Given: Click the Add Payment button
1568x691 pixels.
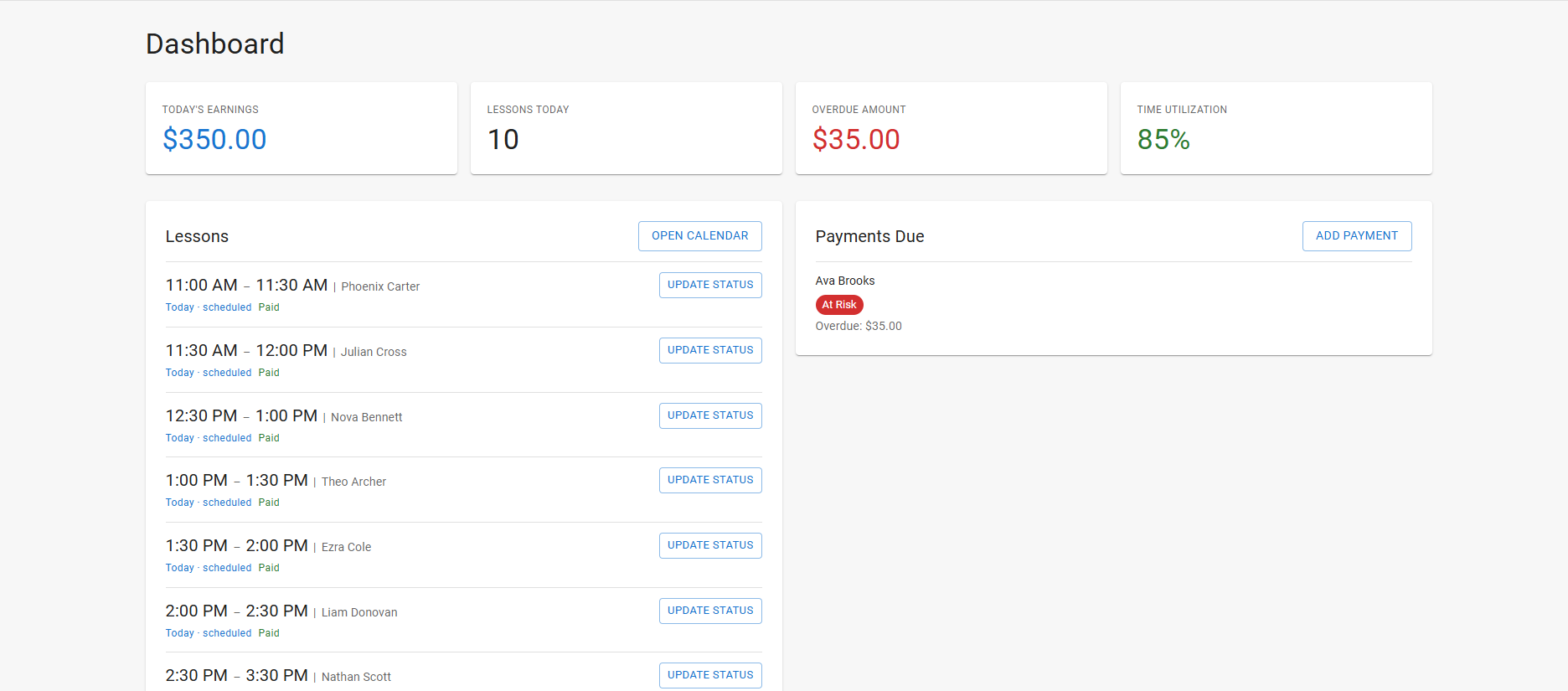Looking at the screenshot, I should [x=1356, y=236].
